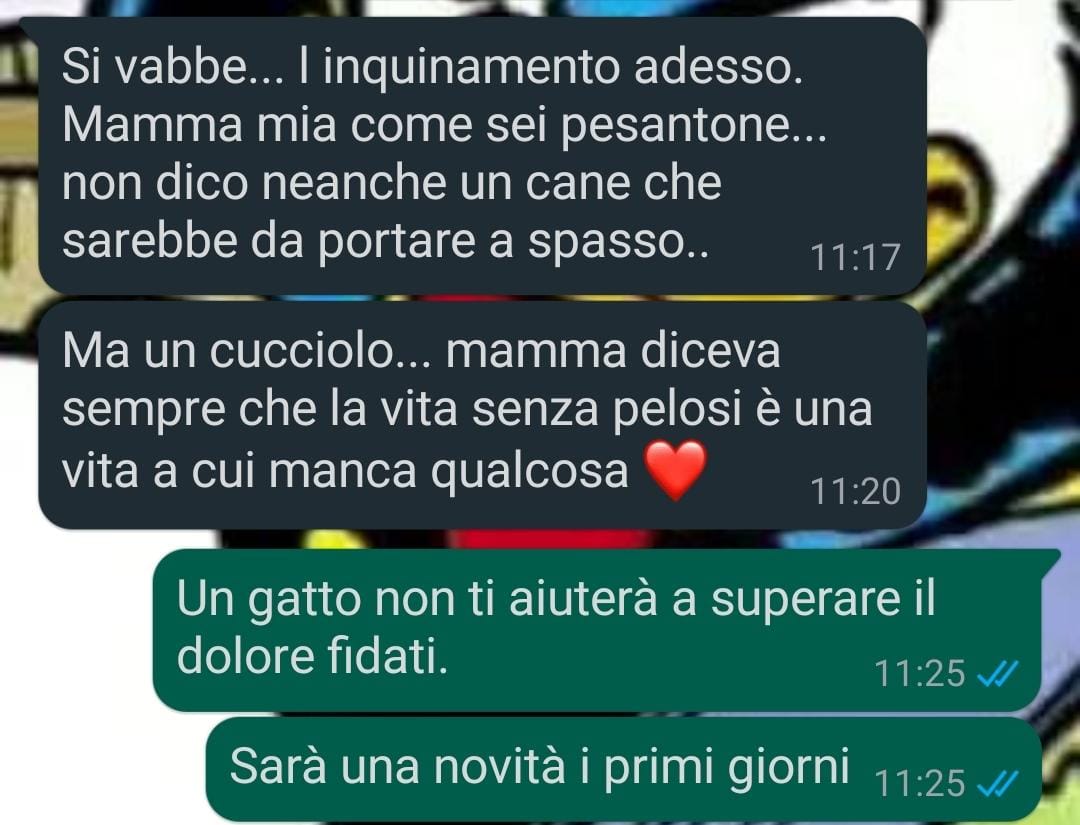1080x825 pixels.
Task: Tap the 11:25 timestamp beside 'dolore fidati'
Action: [x=920, y=673]
